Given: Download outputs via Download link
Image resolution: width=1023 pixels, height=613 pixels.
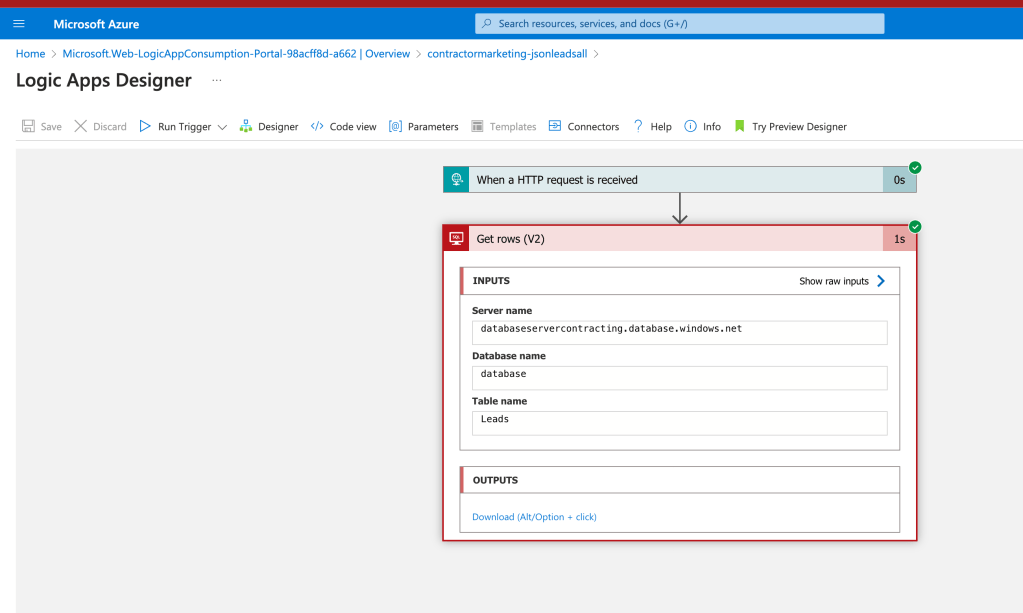Looking at the screenshot, I should click(x=534, y=516).
